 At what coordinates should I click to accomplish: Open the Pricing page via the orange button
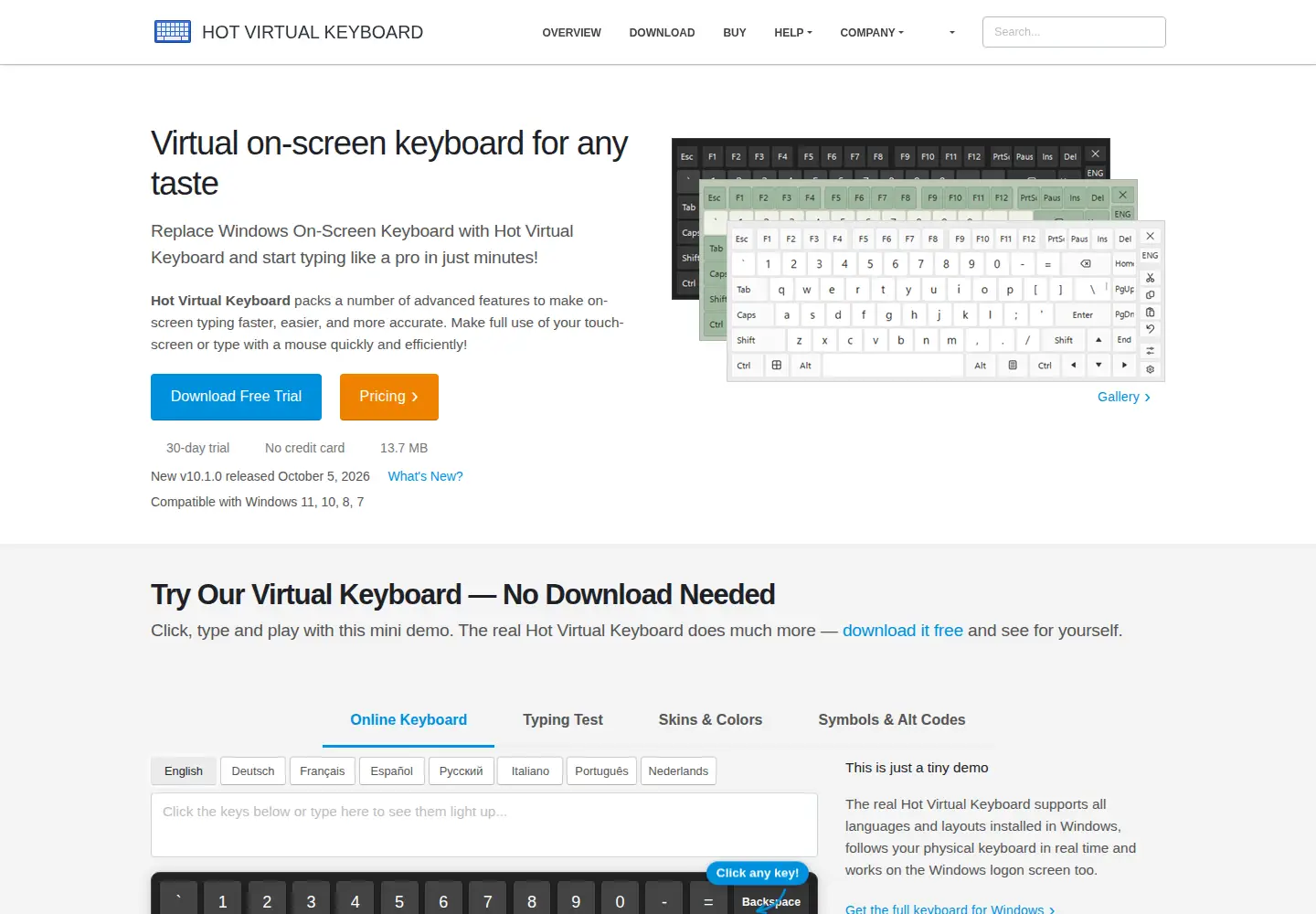coord(389,397)
